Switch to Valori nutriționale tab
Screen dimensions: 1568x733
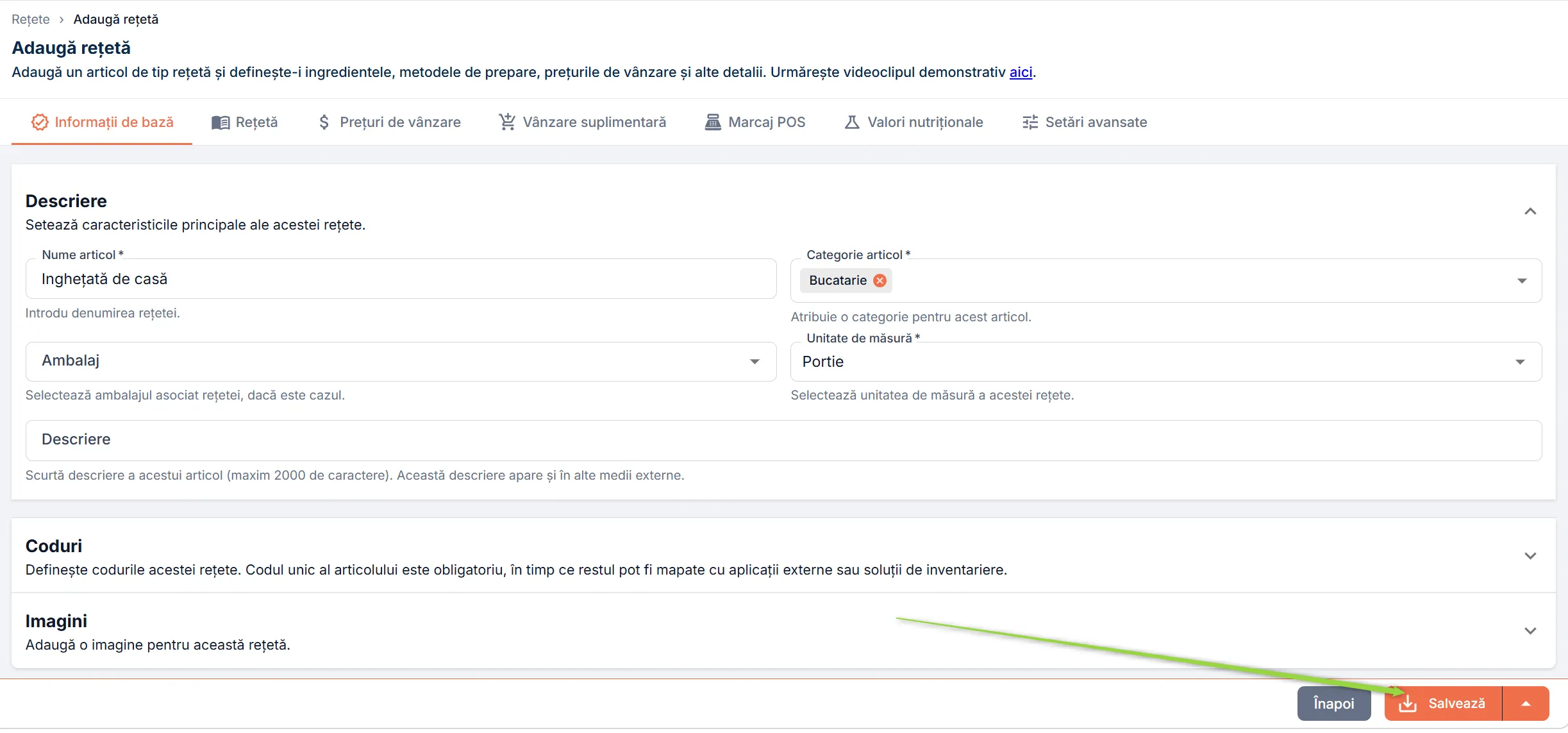click(913, 122)
